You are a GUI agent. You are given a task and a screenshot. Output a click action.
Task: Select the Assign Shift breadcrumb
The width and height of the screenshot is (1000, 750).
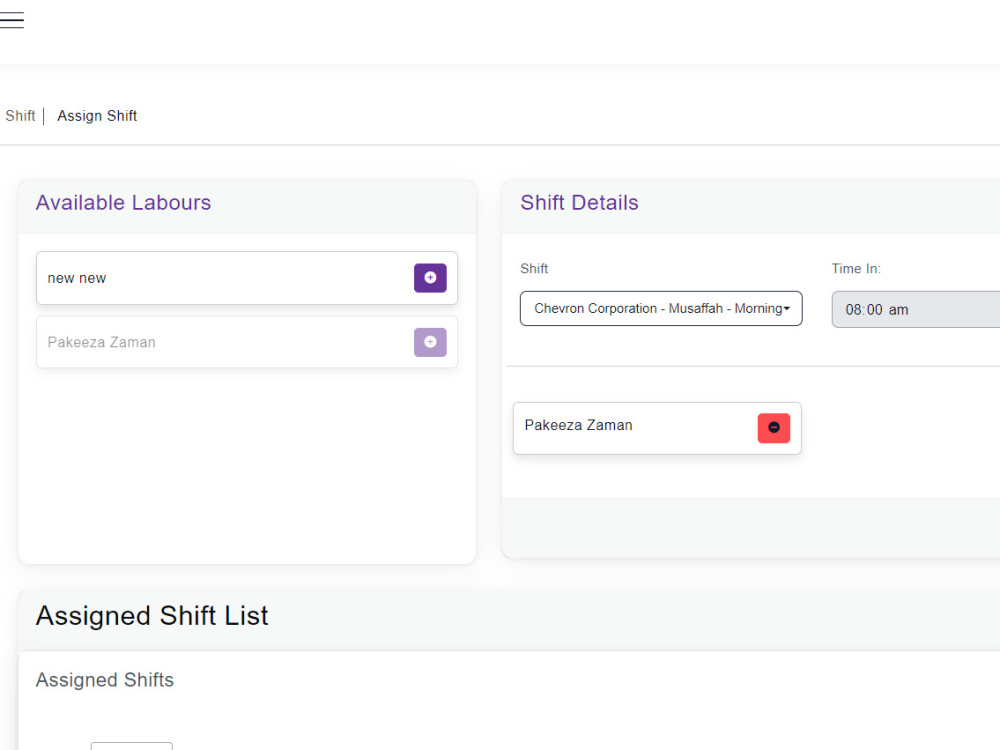click(x=97, y=116)
